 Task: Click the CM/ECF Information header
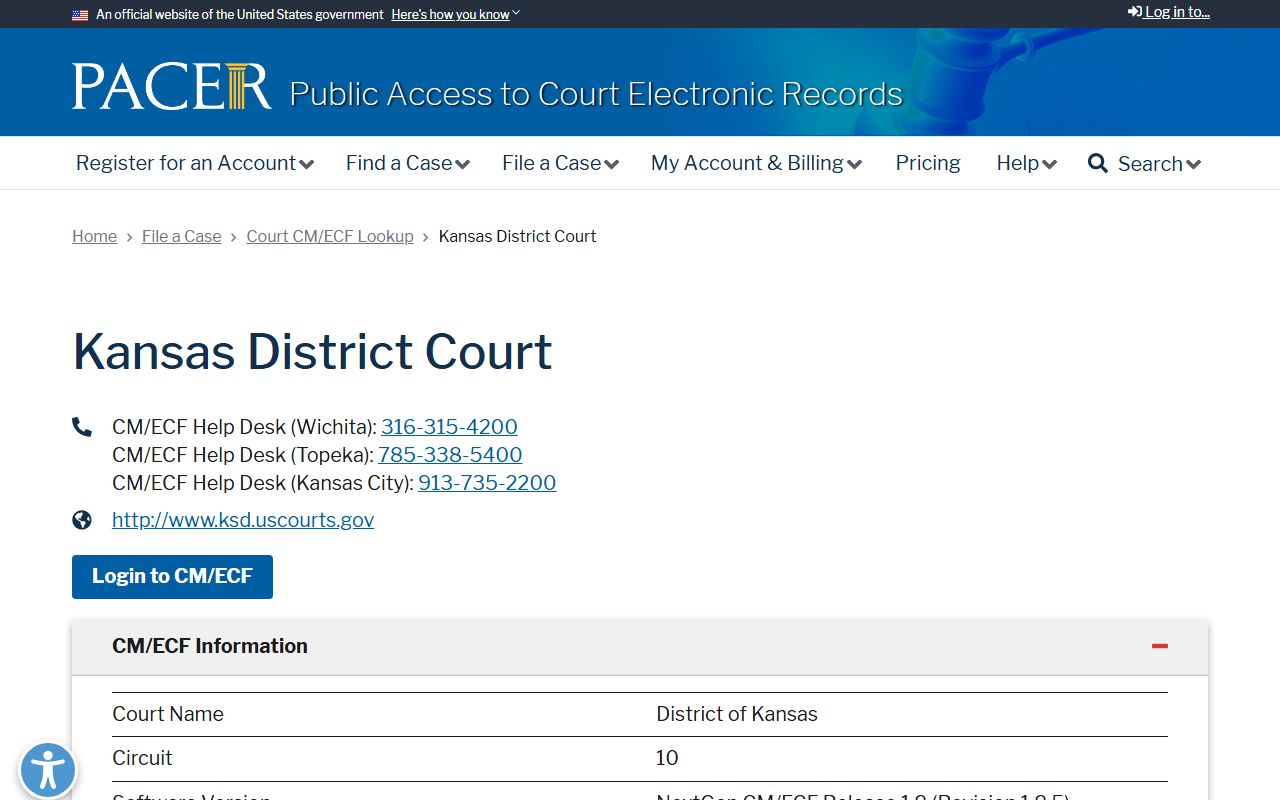[640, 646]
